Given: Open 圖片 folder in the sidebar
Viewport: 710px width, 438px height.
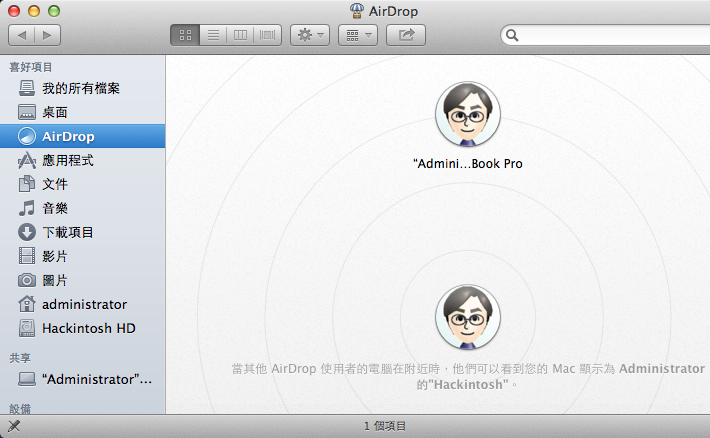Looking at the screenshot, I should point(82,280).
